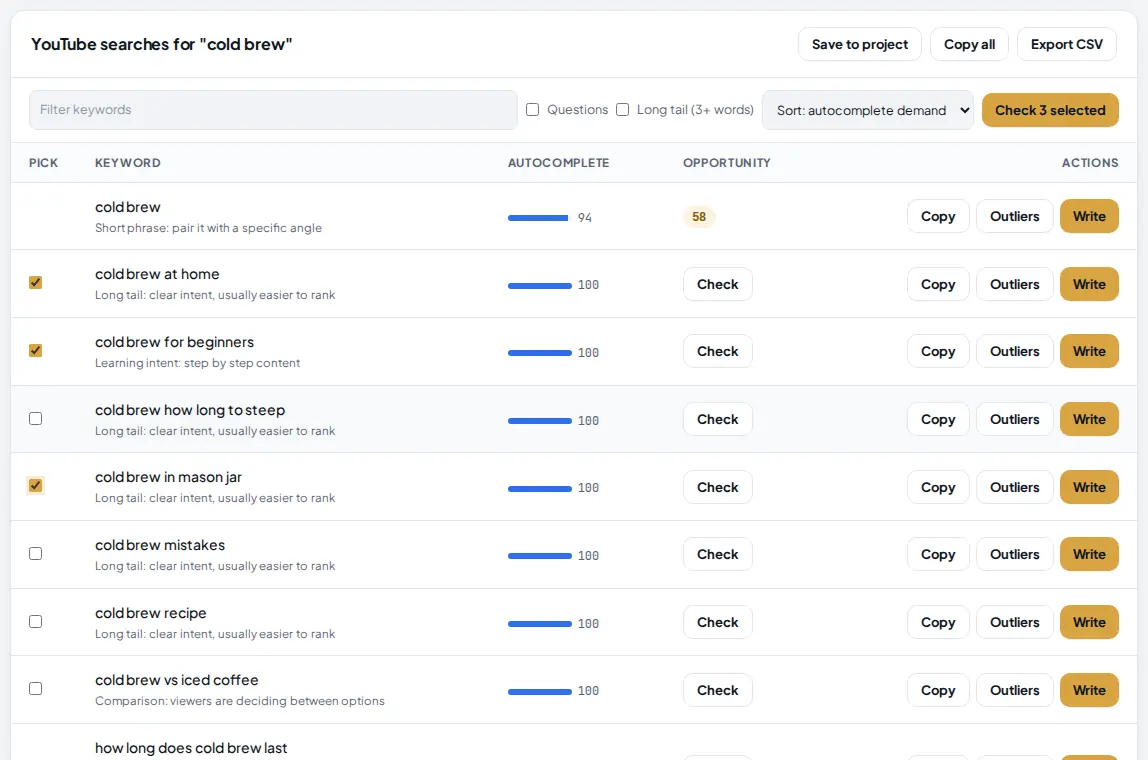
Task: Outliers for 'cold brew in mason jar'
Action: click(x=1014, y=487)
